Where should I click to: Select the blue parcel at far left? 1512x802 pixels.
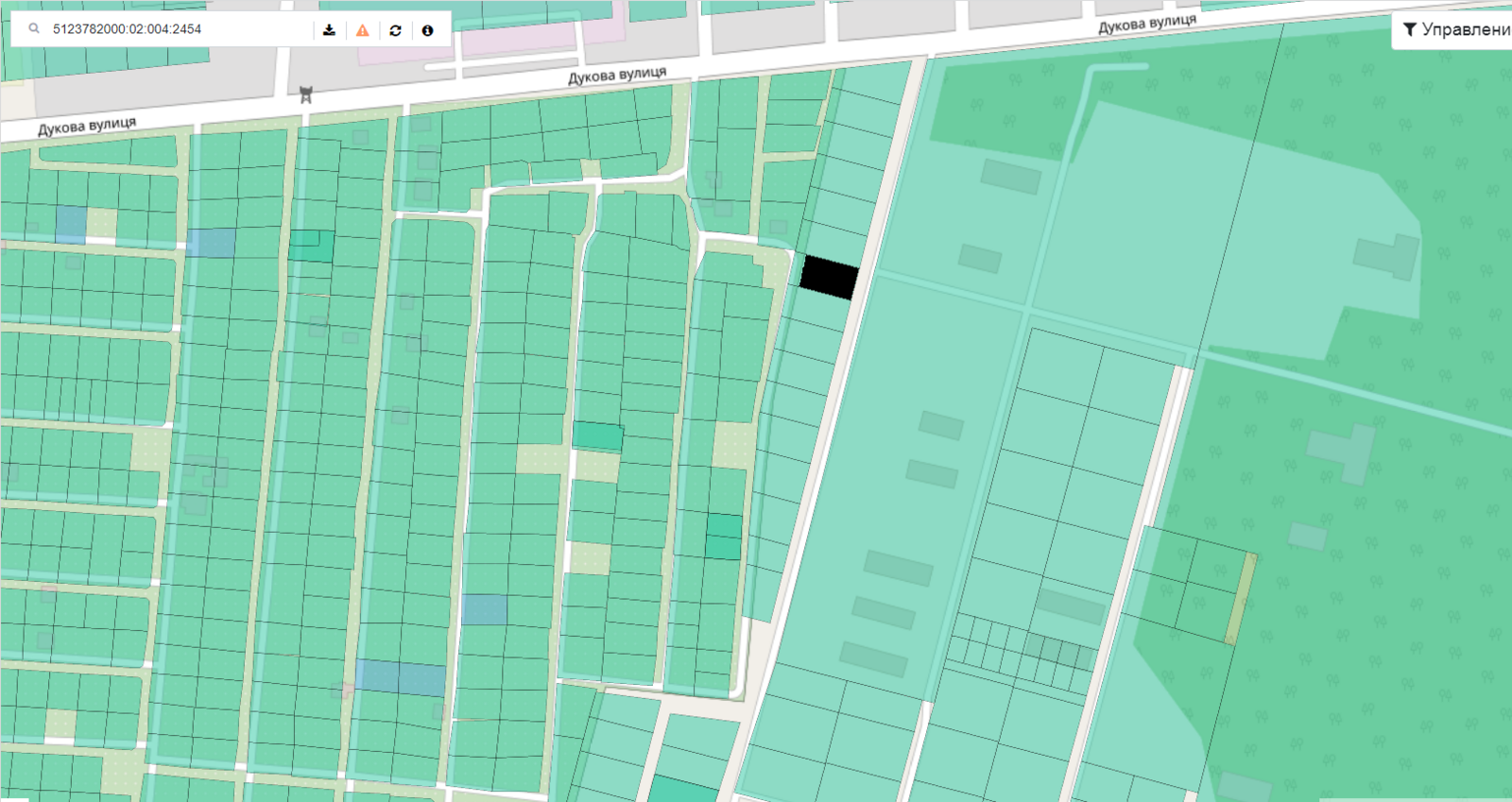pyautogui.click(x=71, y=224)
